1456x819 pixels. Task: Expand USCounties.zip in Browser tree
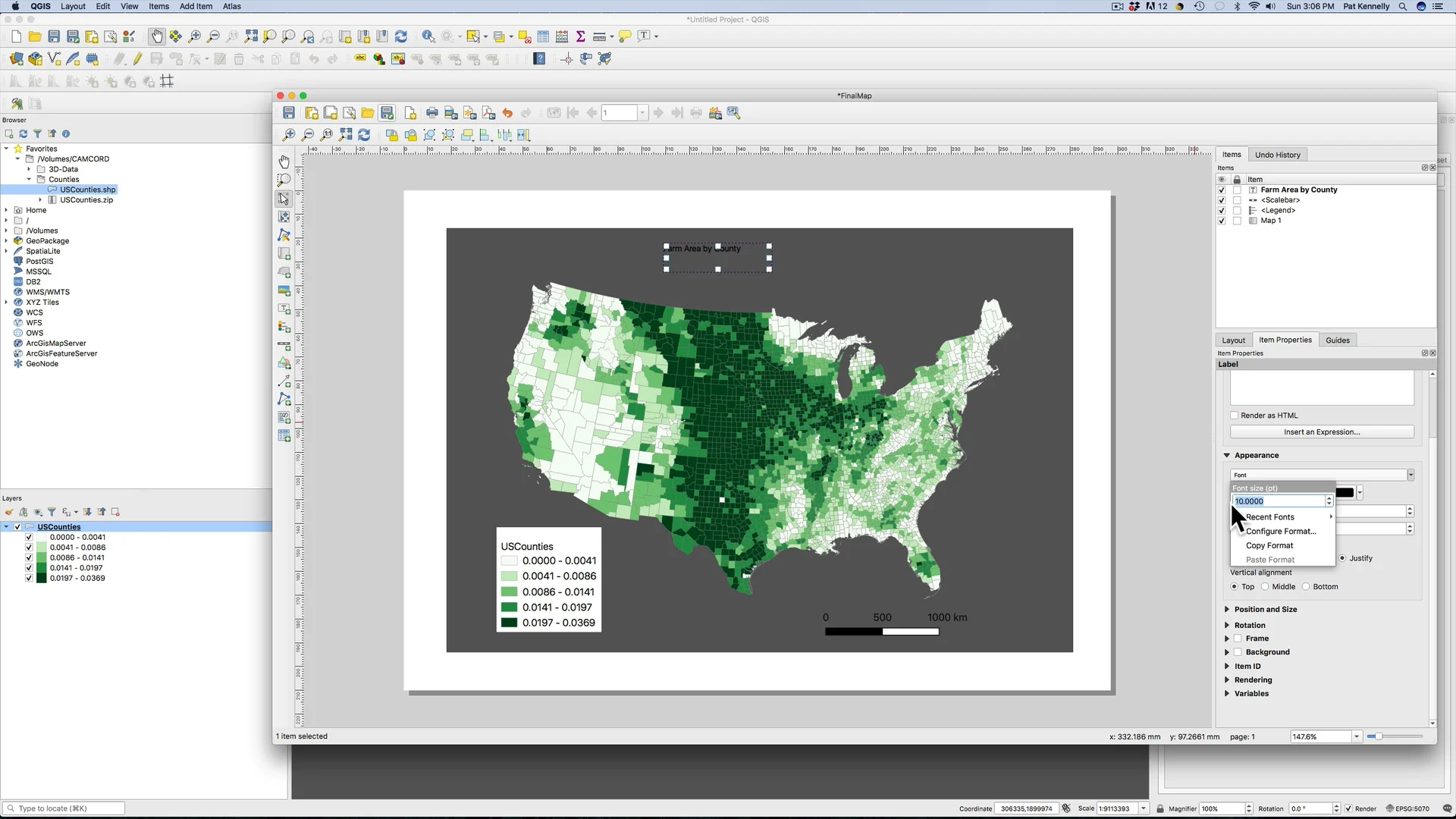40,200
